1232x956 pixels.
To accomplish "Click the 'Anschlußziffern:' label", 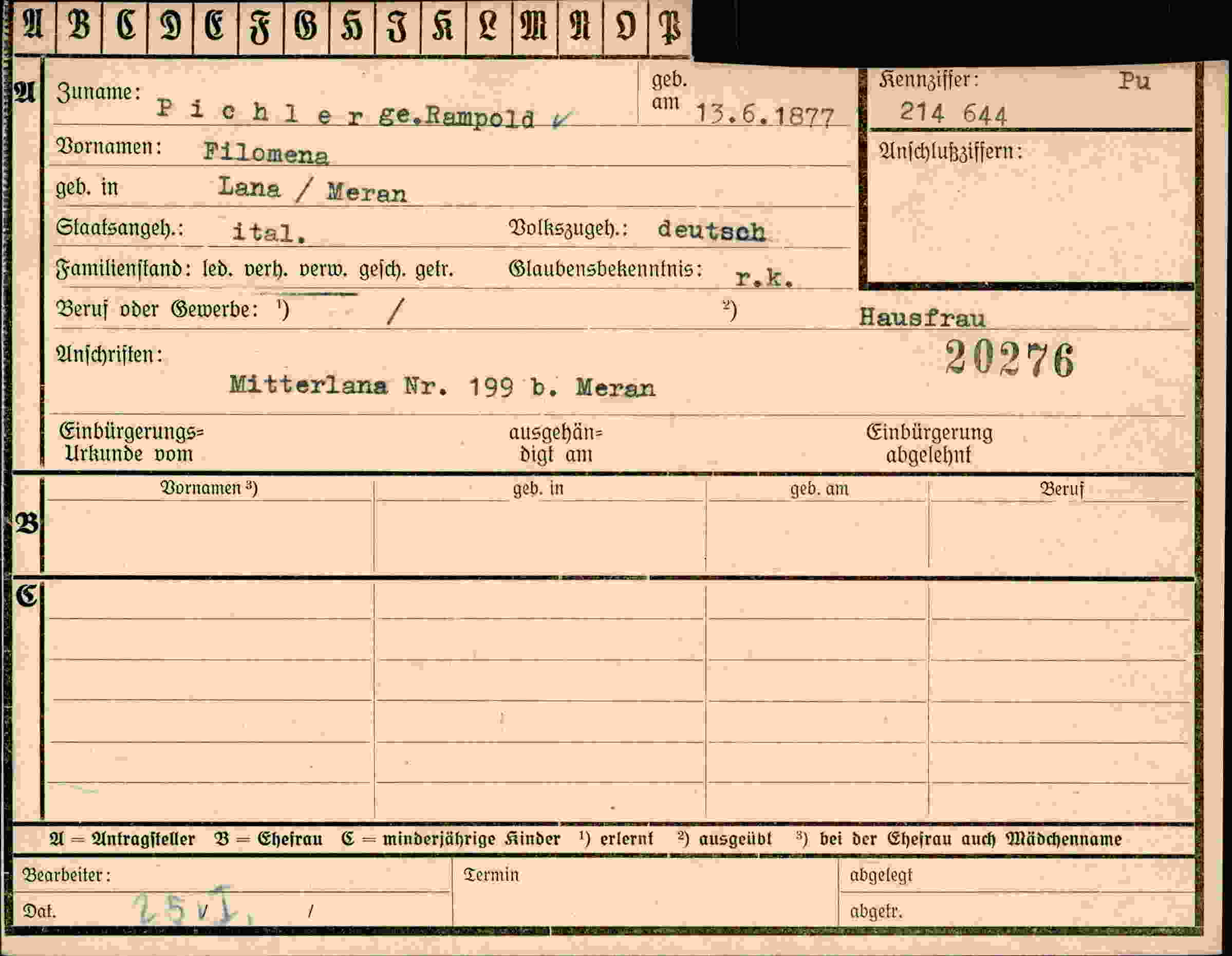I will click(950, 151).
